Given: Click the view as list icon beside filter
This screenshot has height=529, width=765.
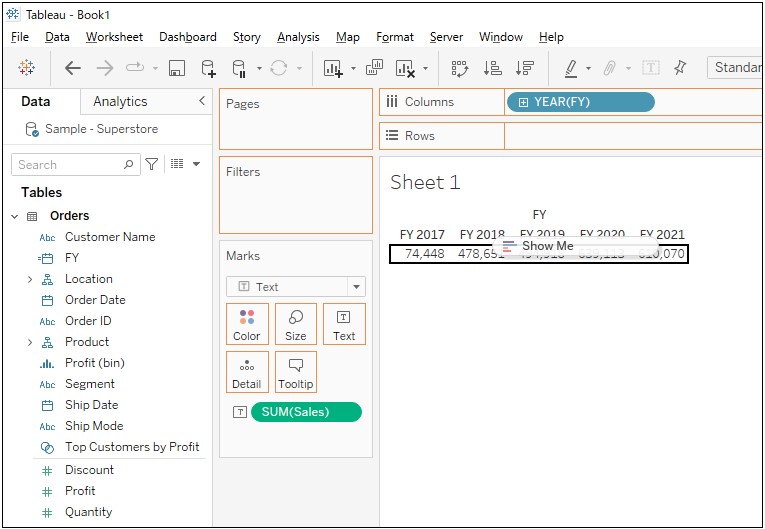Looking at the screenshot, I should (177, 164).
